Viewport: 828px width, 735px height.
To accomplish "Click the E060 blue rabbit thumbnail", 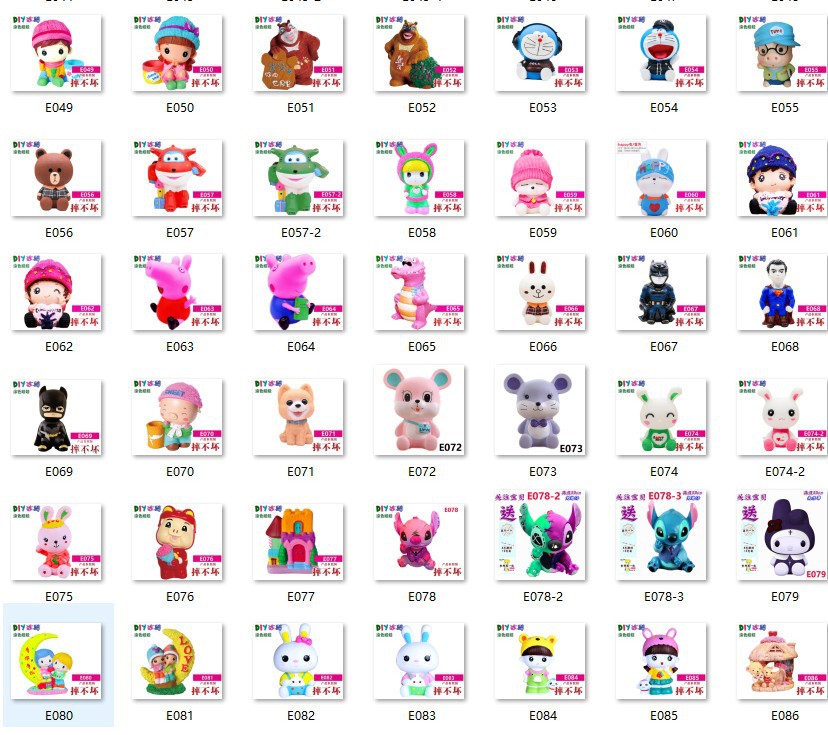I will (x=661, y=178).
